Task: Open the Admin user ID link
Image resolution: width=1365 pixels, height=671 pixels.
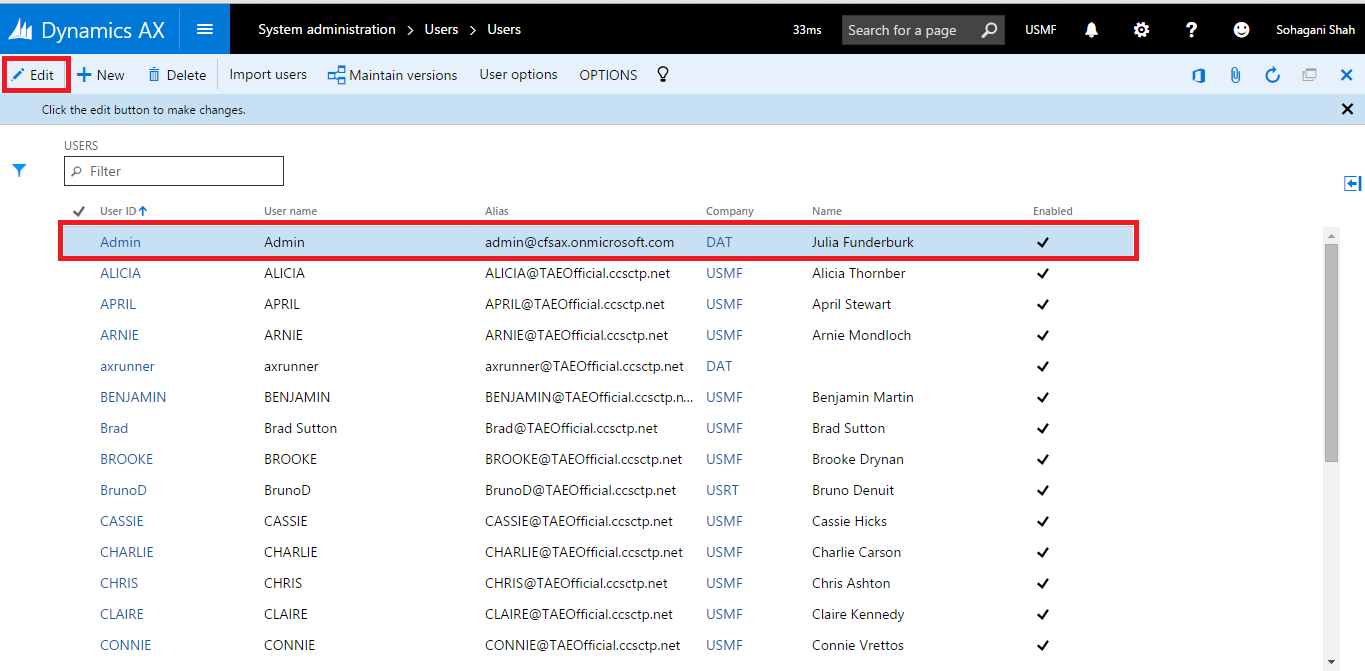Action: 120,242
